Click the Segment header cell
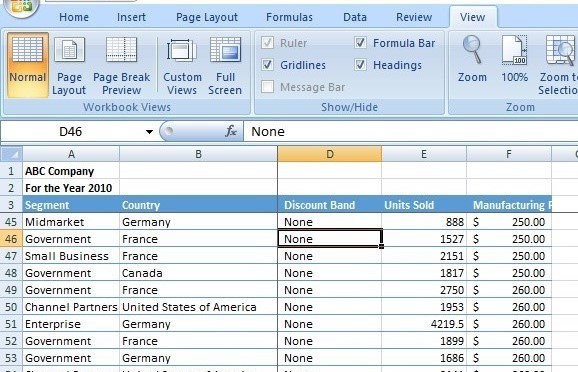The image size is (578, 372). (x=71, y=205)
